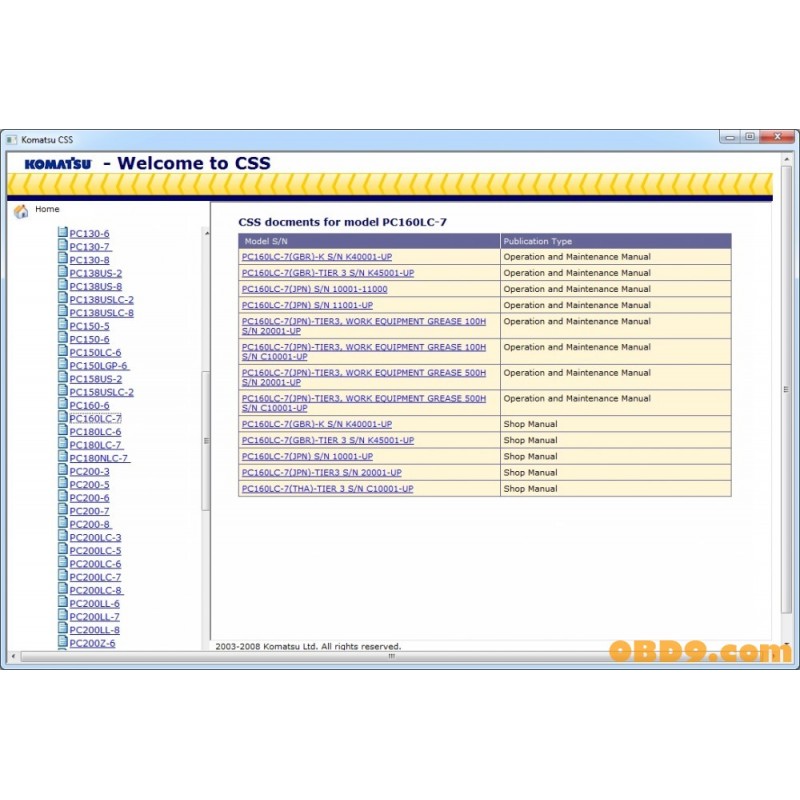
Task: Click the main window scroll-up arrow
Action: pyautogui.click(x=786, y=160)
